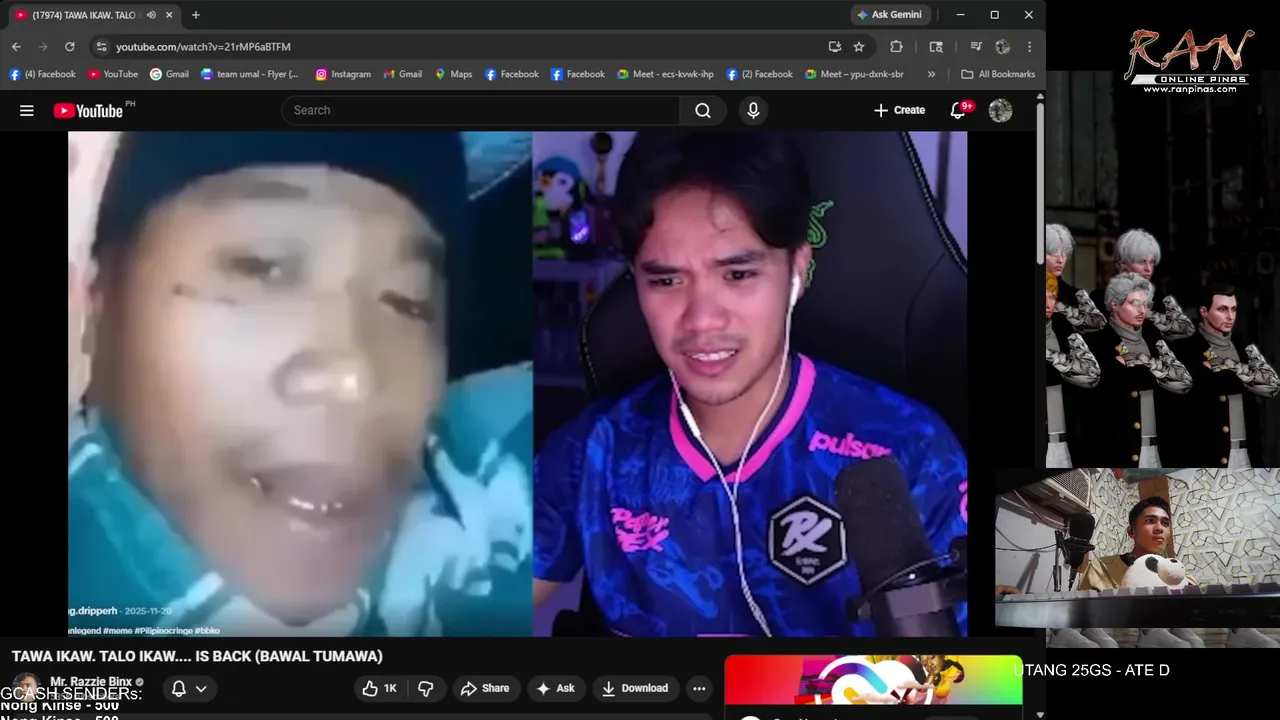Screen dimensions: 1280x720
Task: Open the Chrome profile avatar
Action: (1002, 46)
